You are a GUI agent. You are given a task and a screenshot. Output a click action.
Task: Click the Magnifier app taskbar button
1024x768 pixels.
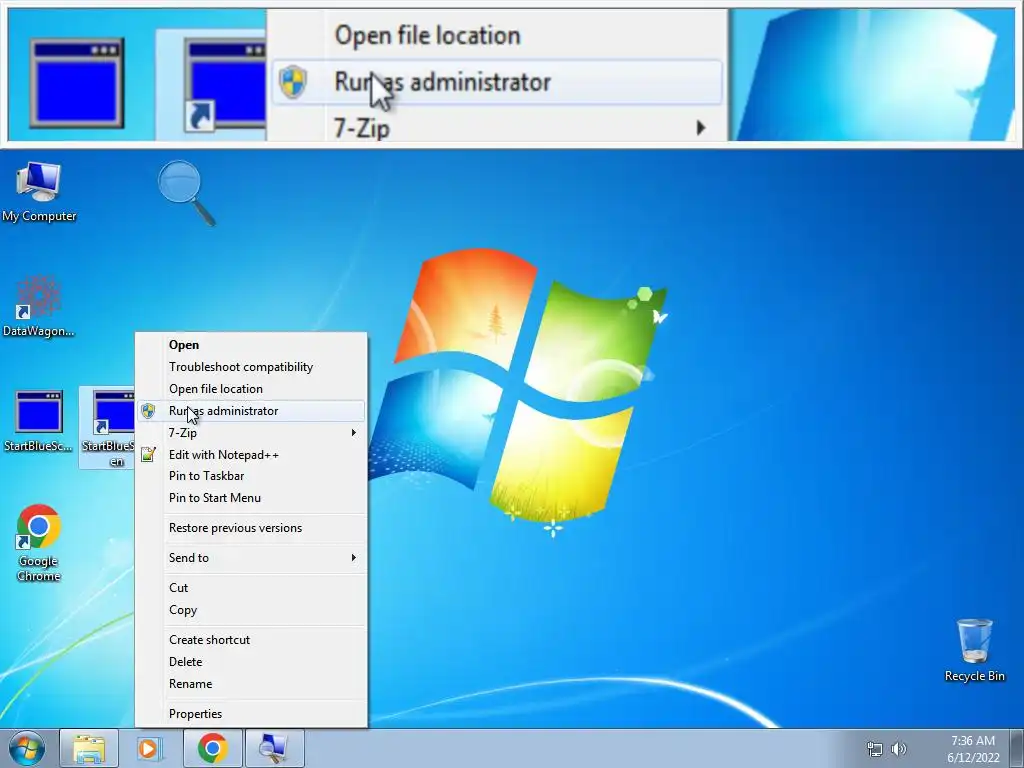point(274,748)
